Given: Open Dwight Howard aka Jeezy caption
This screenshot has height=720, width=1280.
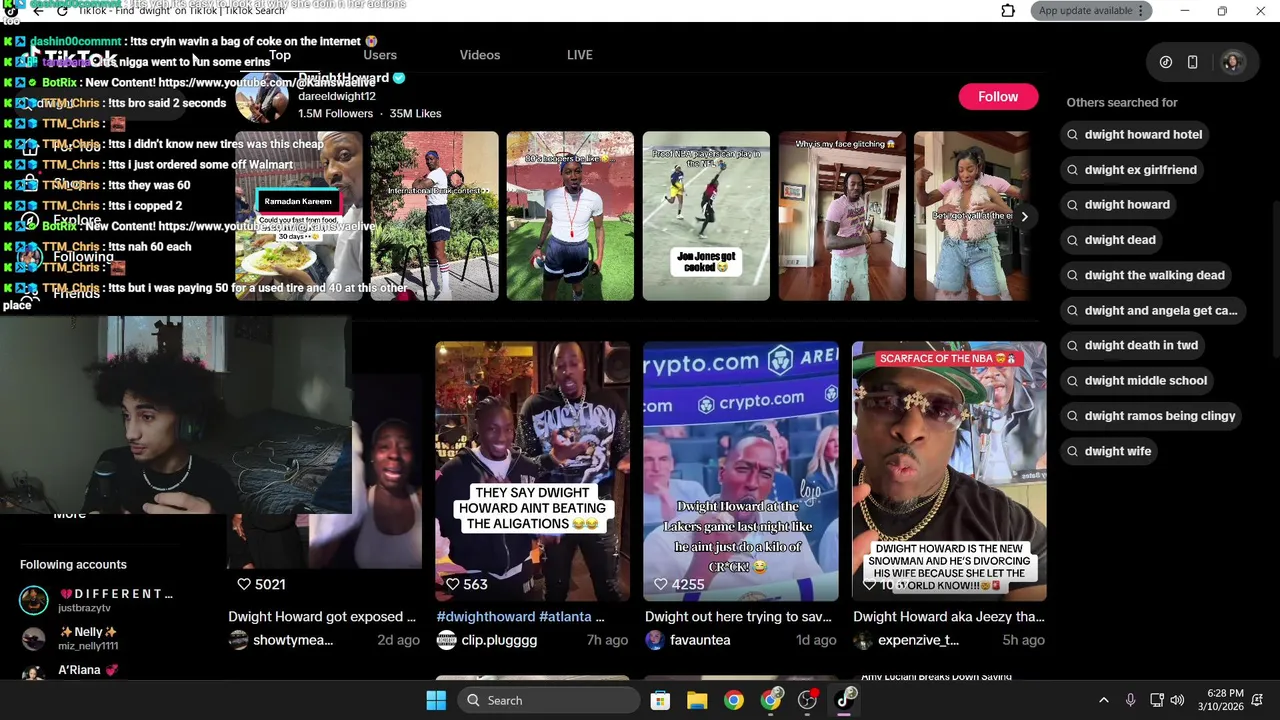Looking at the screenshot, I should (x=949, y=617).
